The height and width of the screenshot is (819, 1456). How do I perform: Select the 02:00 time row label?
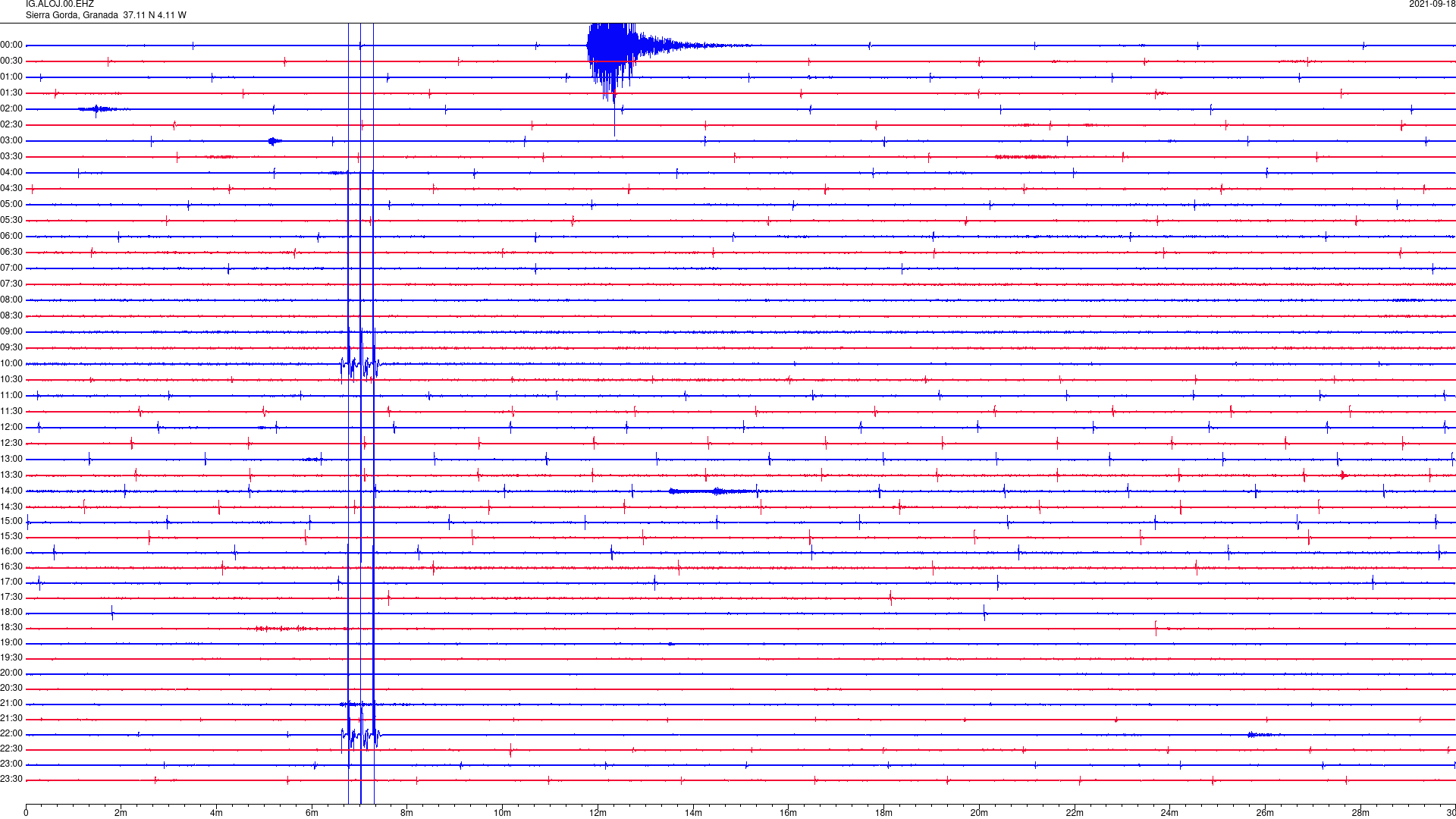[11, 109]
